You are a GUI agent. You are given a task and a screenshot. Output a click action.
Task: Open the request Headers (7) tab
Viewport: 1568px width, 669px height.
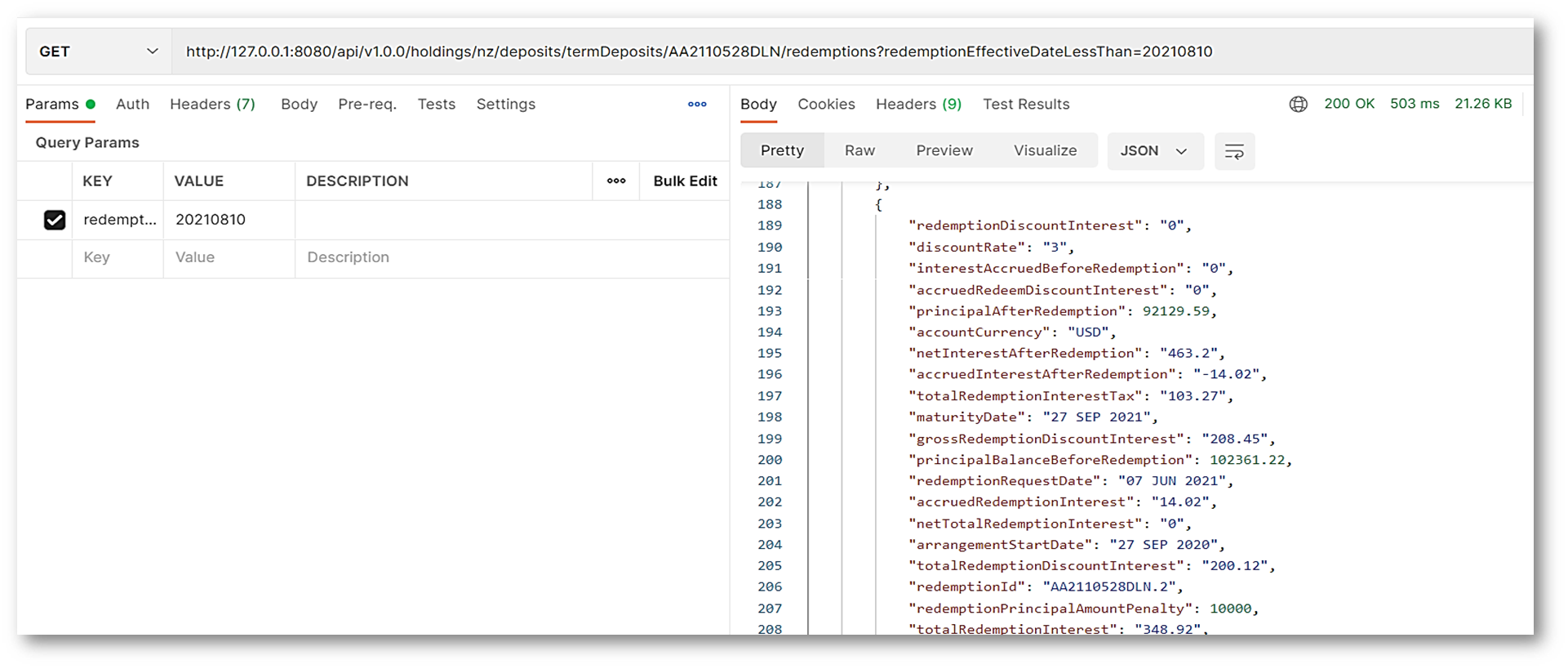point(212,105)
